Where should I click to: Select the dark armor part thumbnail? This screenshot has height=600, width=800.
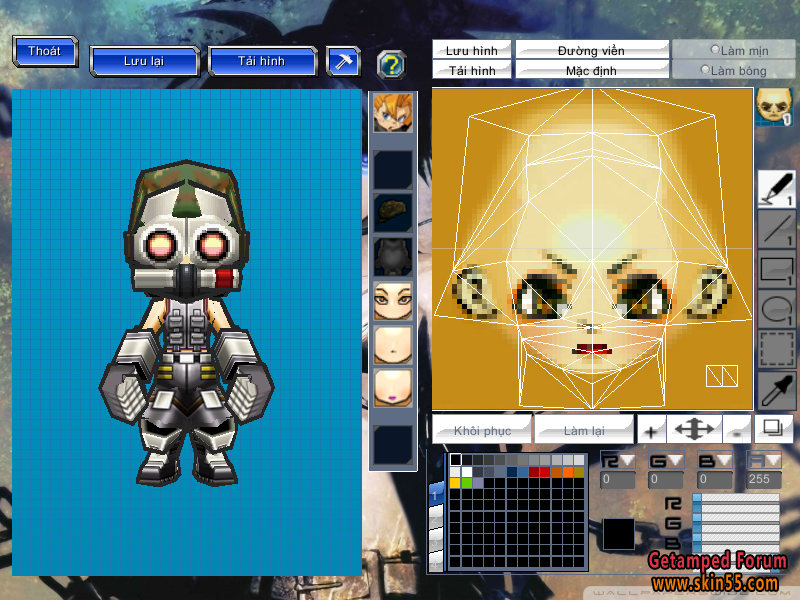pyautogui.click(x=392, y=257)
